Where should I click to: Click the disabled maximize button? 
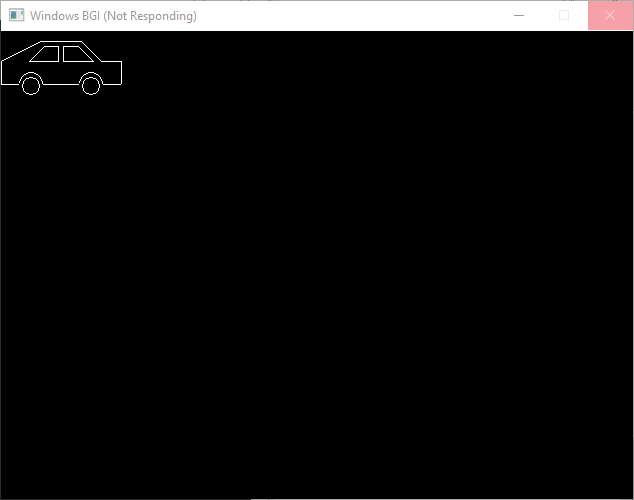click(564, 15)
